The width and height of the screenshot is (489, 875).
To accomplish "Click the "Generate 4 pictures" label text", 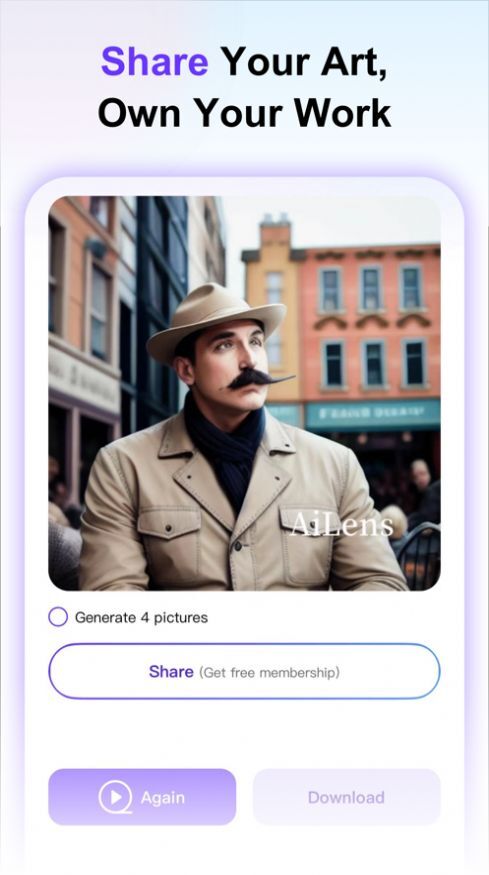I will click(141, 618).
